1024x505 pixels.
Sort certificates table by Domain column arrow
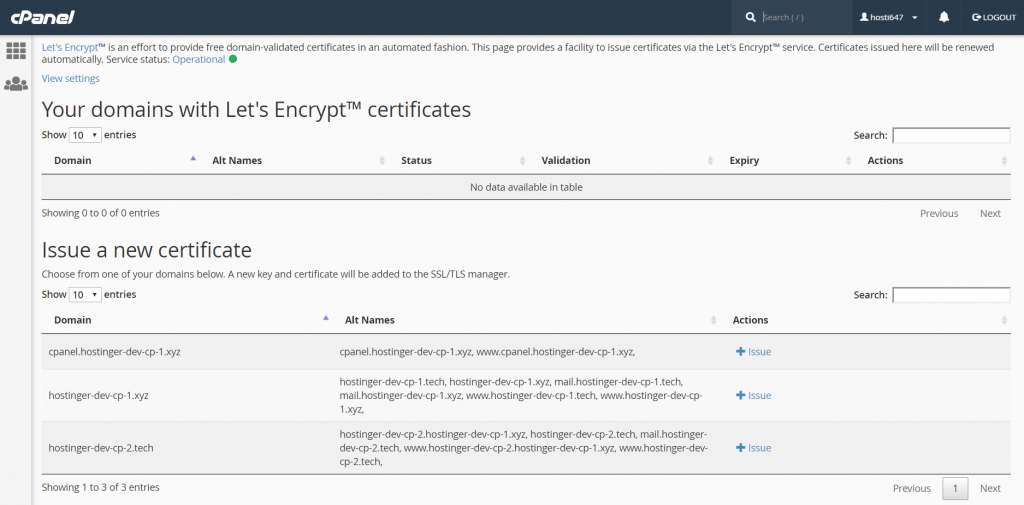pos(193,160)
